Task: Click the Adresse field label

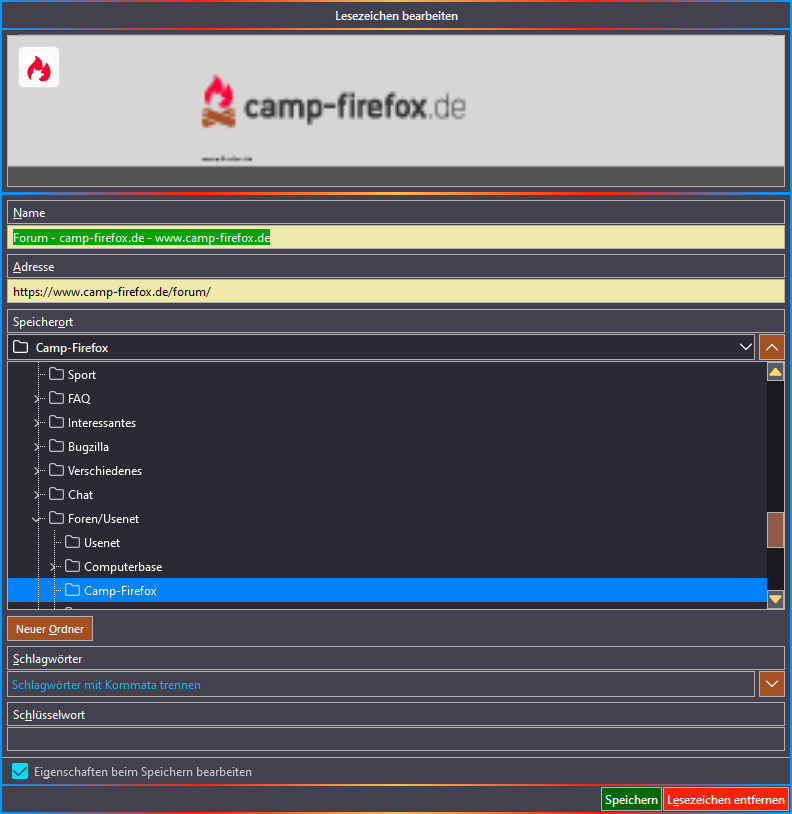Action: tap(34, 267)
